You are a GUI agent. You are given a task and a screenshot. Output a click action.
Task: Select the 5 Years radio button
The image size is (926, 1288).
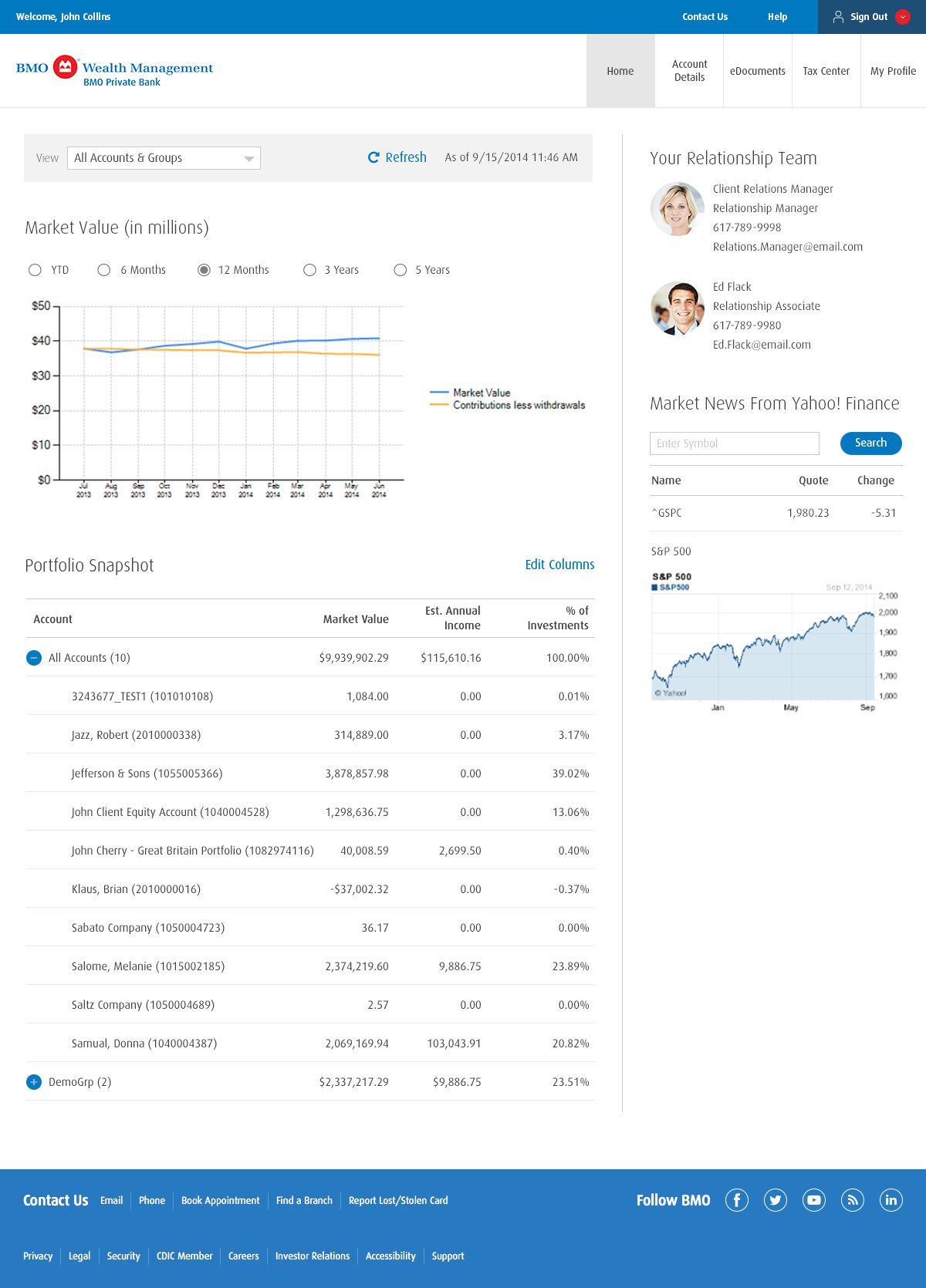(400, 270)
